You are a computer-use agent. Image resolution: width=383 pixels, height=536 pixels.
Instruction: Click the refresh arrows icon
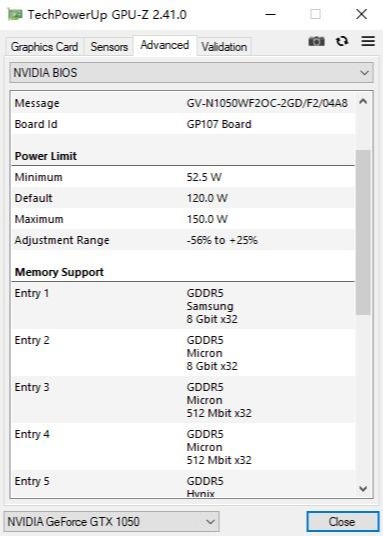342,41
